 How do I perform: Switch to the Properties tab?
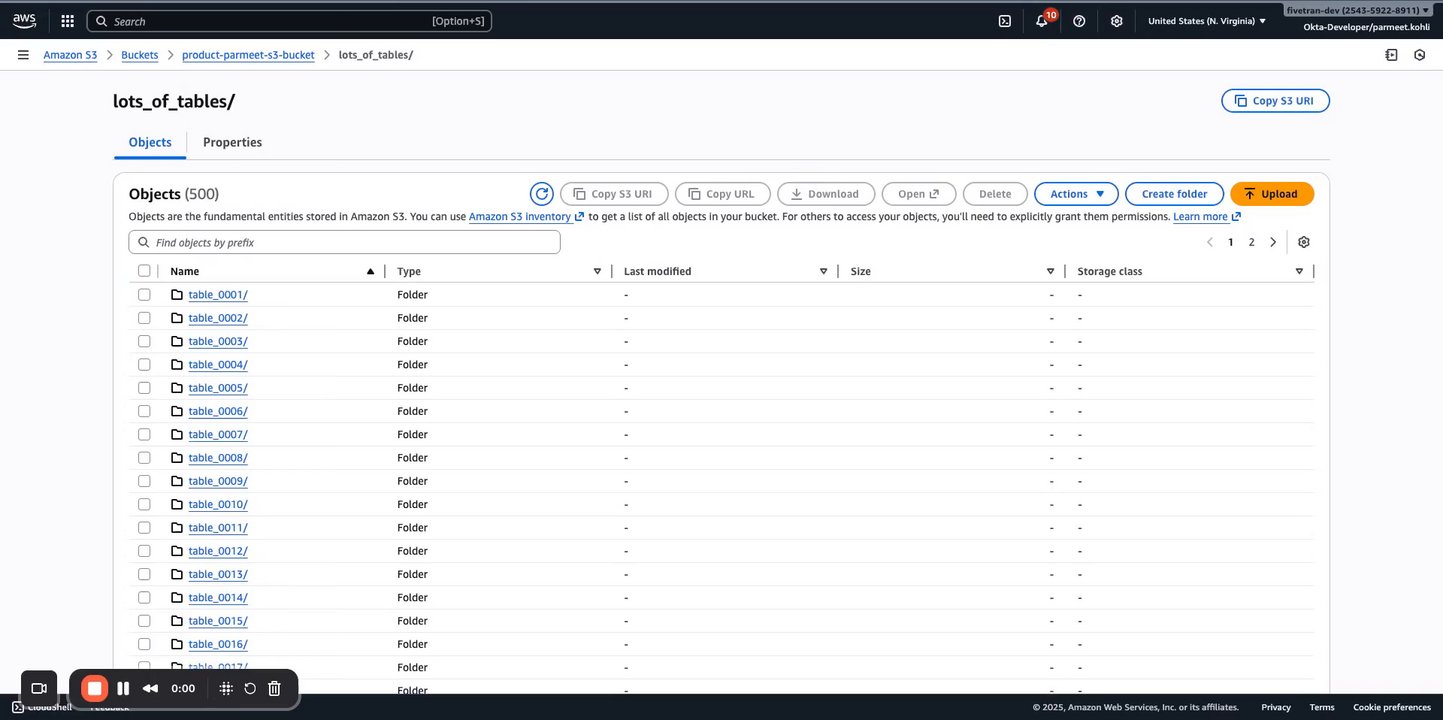pos(232,142)
